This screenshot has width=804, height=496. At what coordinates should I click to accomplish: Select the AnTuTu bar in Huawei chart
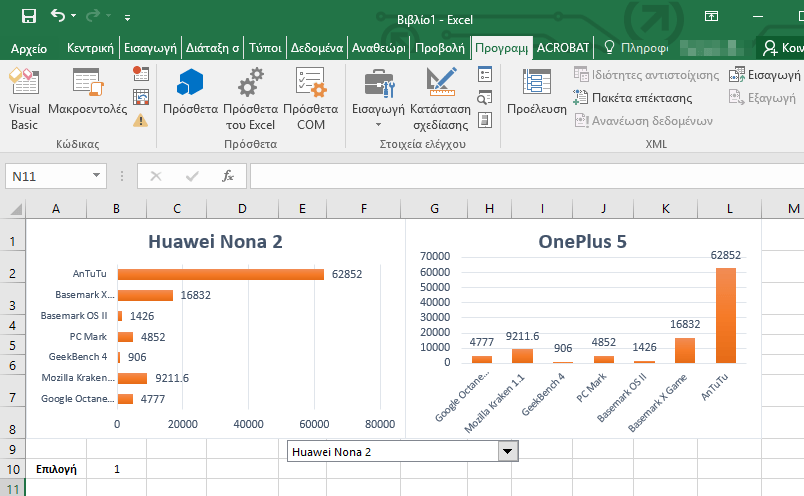pyautogui.click(x=221, y=274)
